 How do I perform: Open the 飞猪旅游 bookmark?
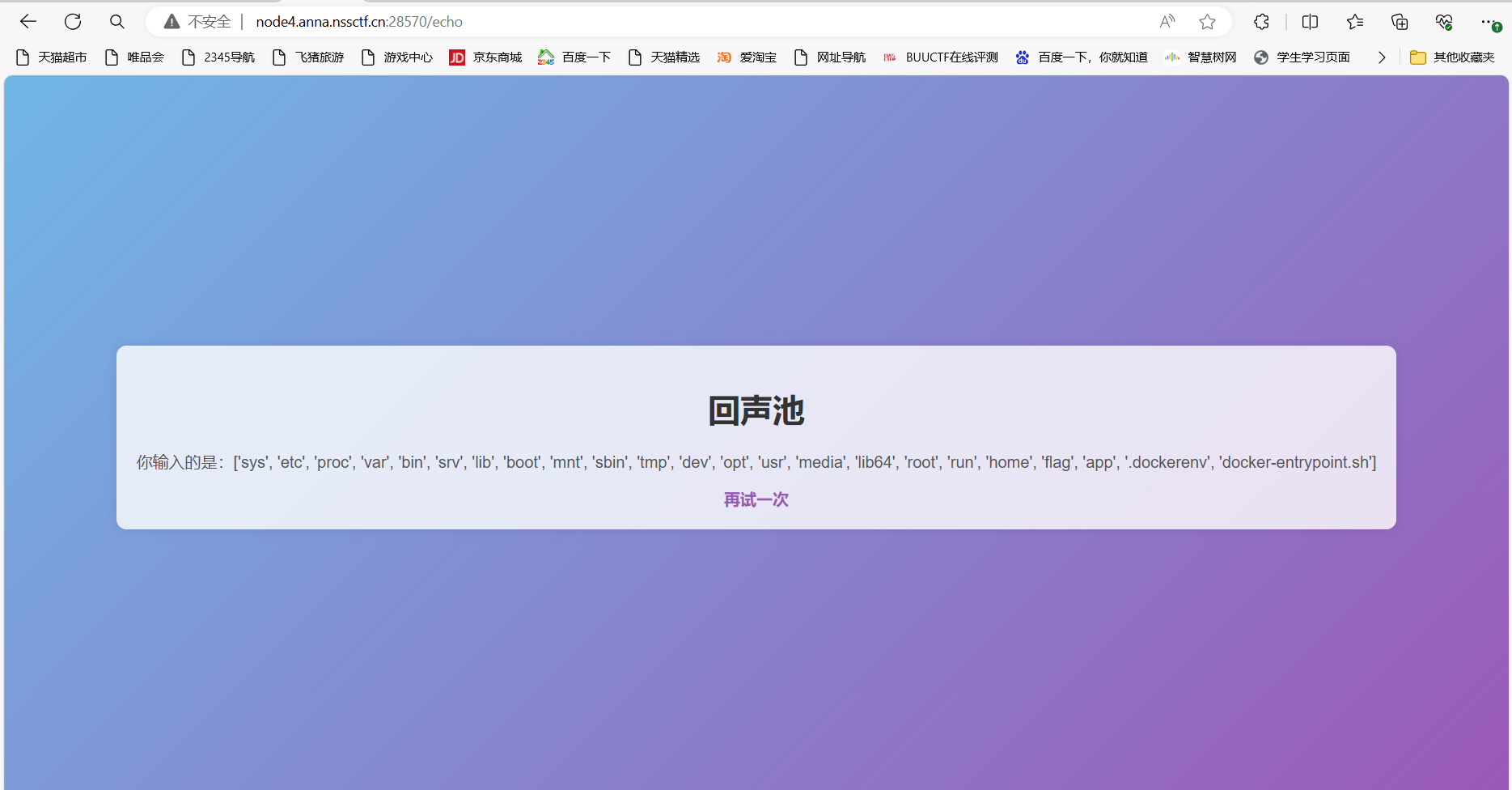308,57
